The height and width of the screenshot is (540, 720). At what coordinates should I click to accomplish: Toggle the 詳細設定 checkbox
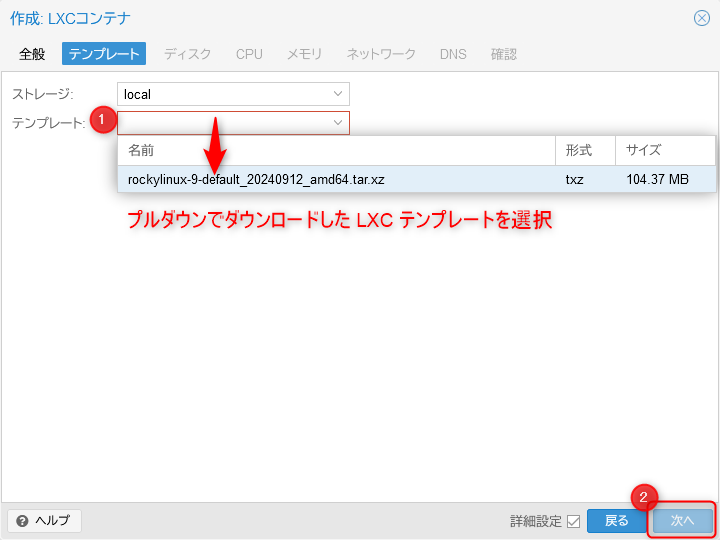[573, 521]
